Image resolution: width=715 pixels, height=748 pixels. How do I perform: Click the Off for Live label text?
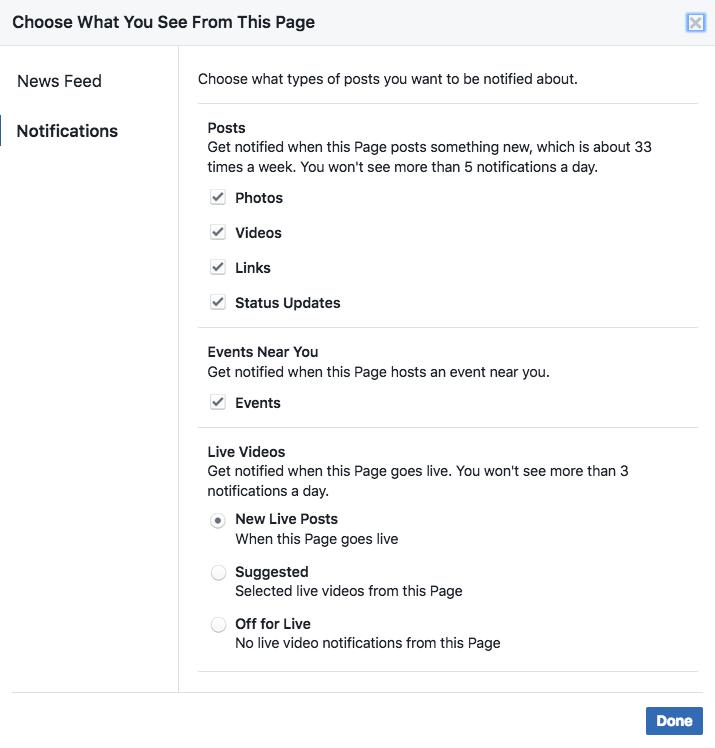pos(273,624)
